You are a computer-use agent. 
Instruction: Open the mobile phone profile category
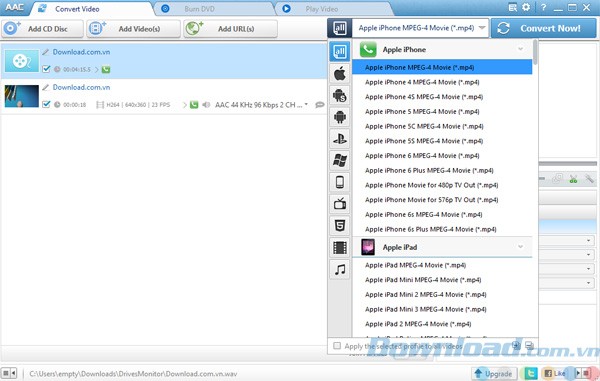[339, 182]
